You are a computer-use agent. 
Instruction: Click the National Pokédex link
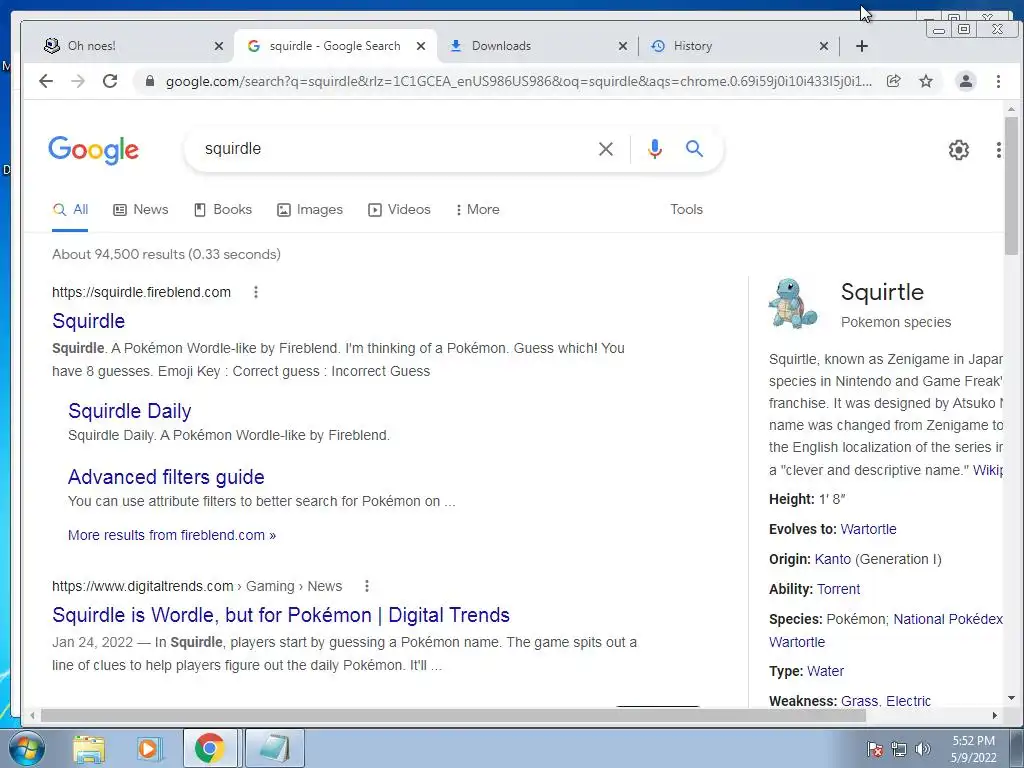click(948, 619)
